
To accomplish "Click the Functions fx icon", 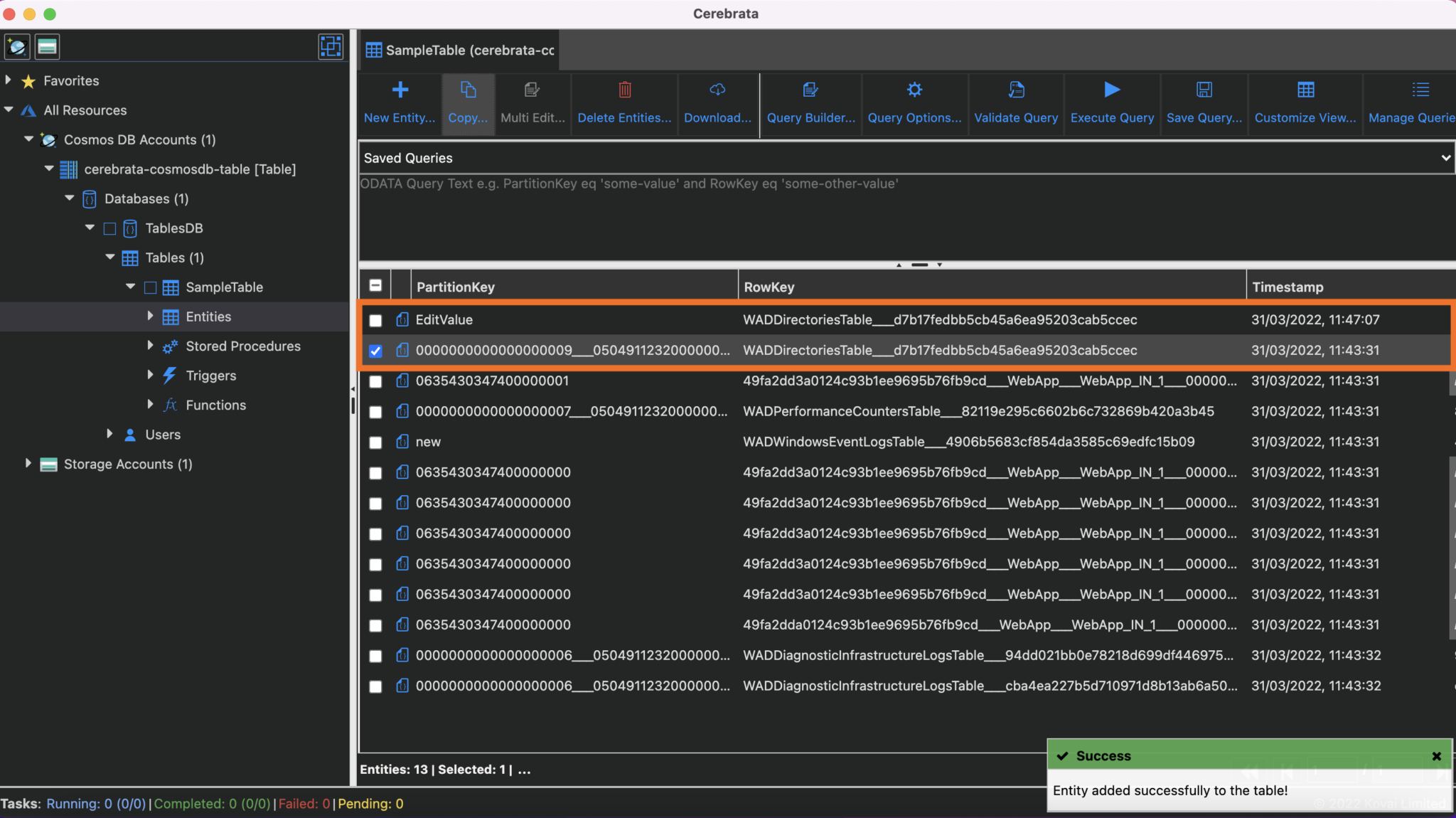I will 170,405.
